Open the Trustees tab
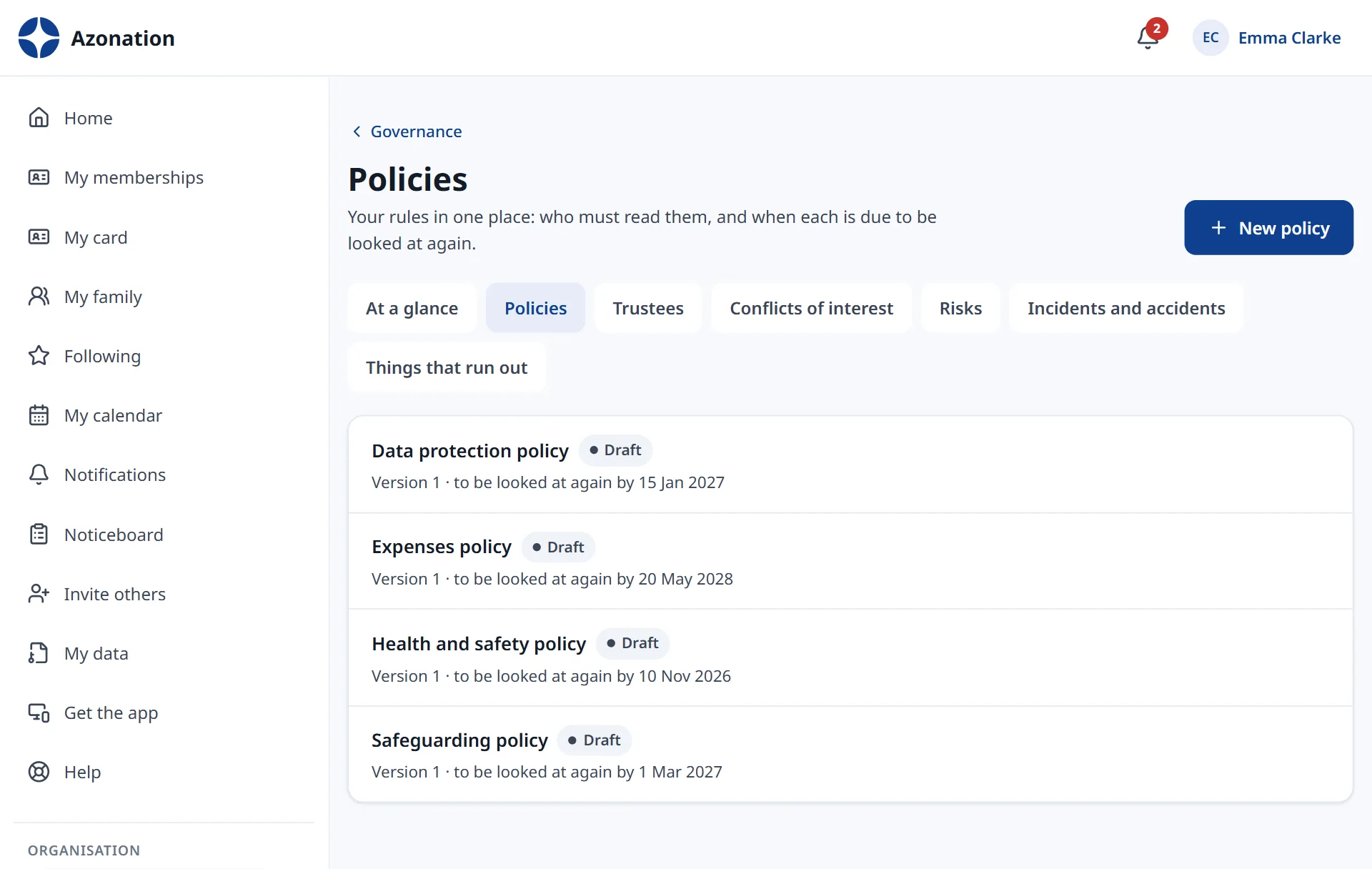This screenshot has width=1372, height=869. (x=647, y=308)
